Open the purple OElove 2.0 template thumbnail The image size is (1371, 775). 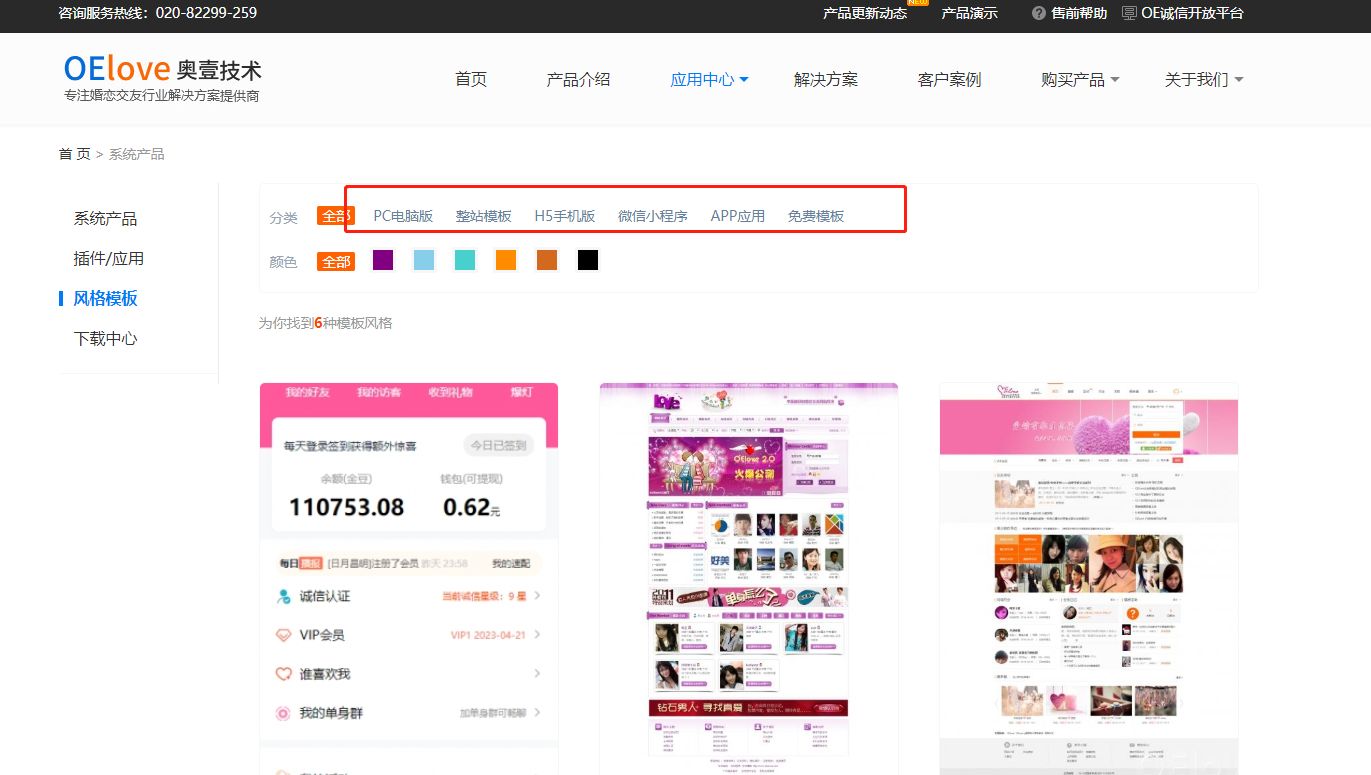point(749,579)
